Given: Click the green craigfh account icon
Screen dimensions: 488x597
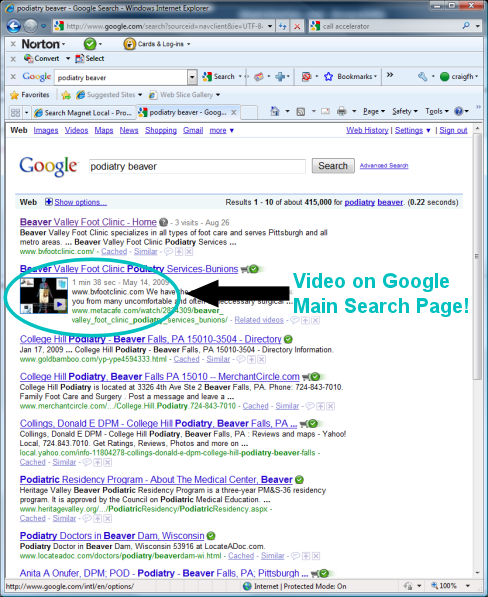Looking at the screenshot, I should click(x=444, y=77).
